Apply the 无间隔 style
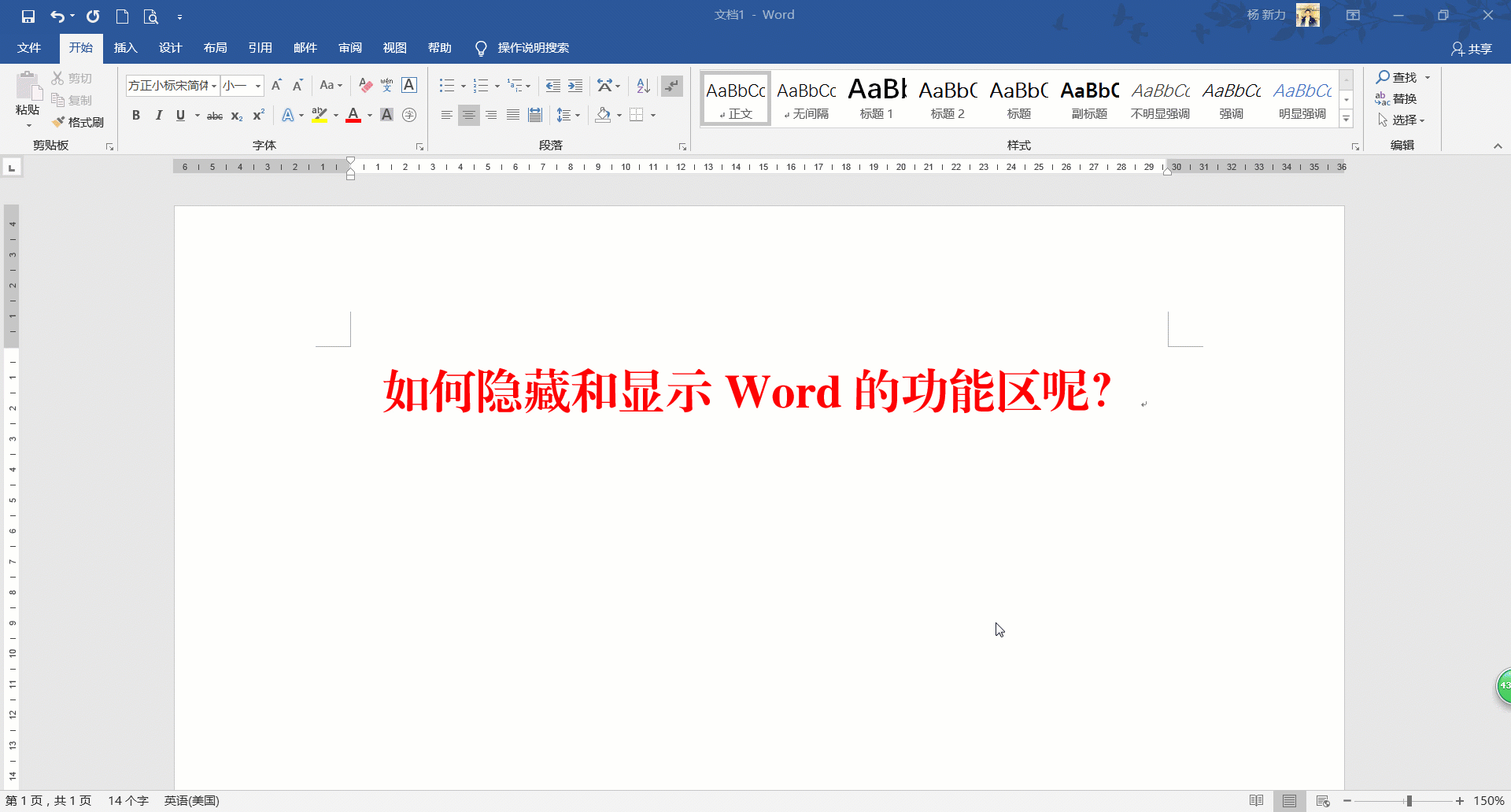1511x812 pixels. point(806,98)
